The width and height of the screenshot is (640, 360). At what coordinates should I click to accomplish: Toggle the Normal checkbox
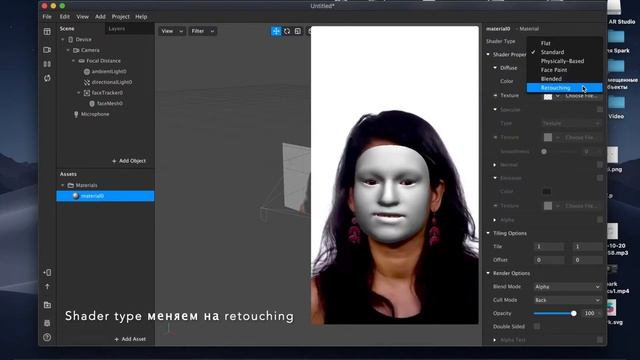pyautogui.click(x=600, y=164)
